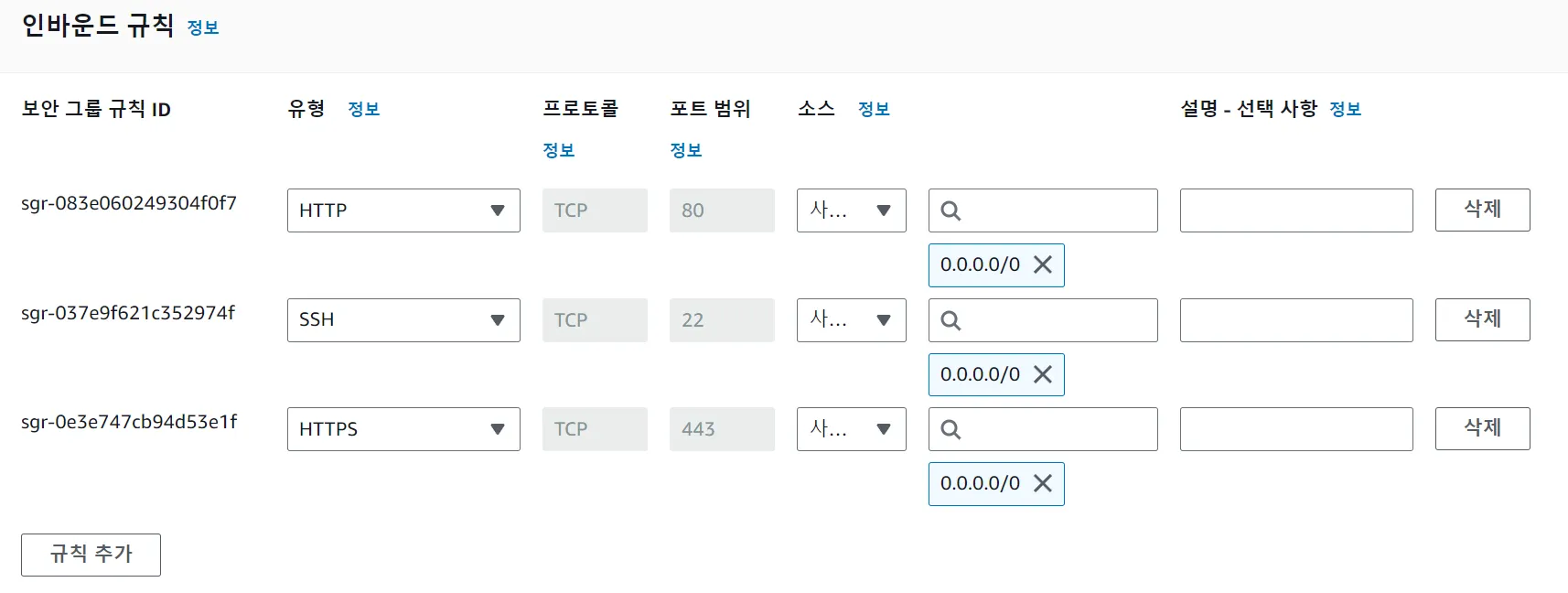Delete the SSH rule with 삭제
Image resolution: width=1568 pixels, height=593 pixels.
point(1482,319)
